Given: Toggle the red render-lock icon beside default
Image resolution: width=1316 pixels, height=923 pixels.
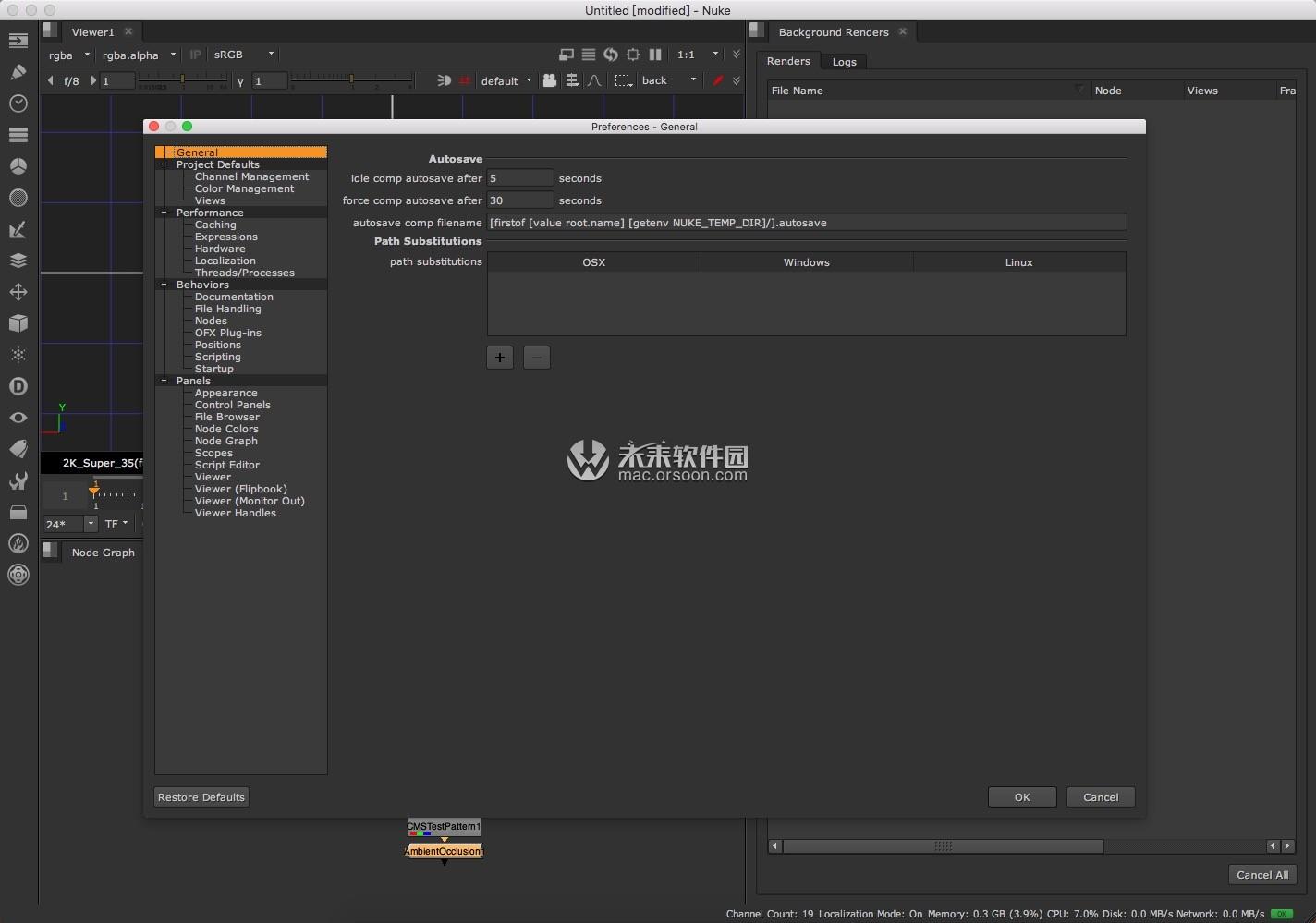Looking at the screenshot, I should (x=465, y=80).
